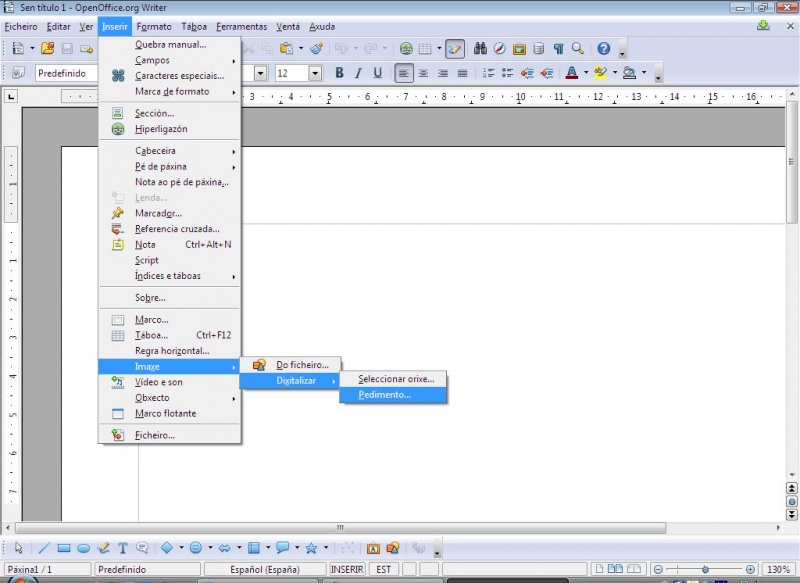
Task: Insert a table from the toolbar
Action: click(x=422, y=48)
